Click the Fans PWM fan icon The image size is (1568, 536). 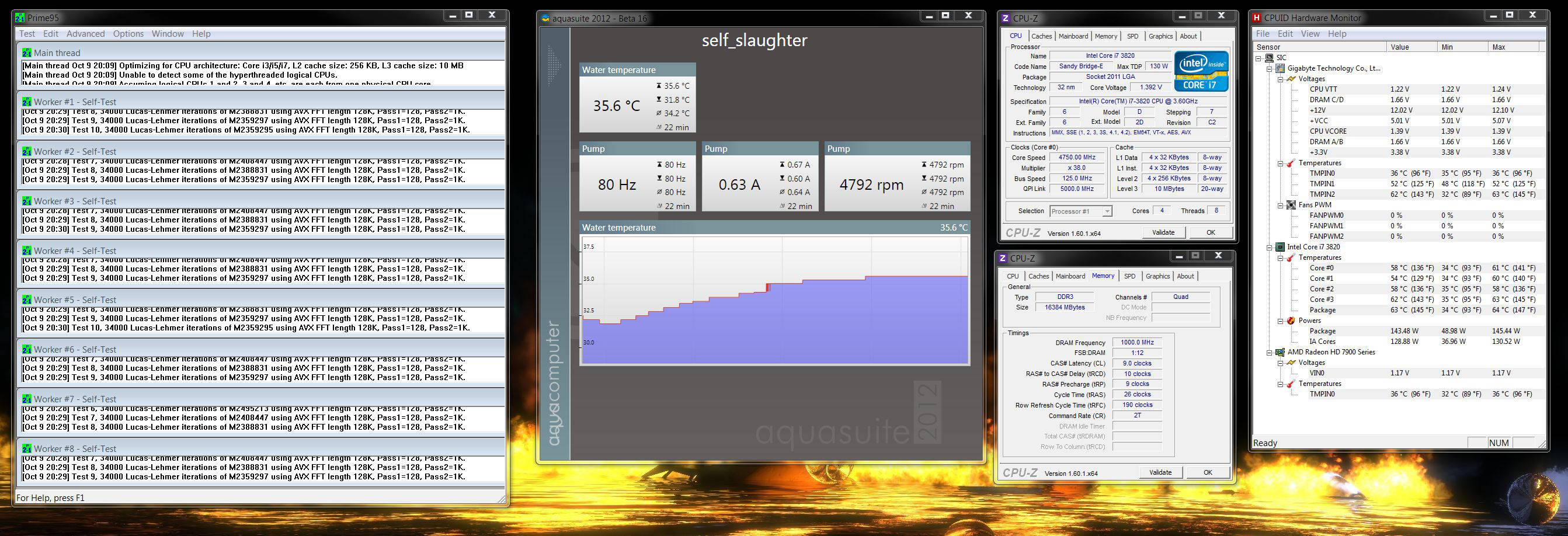[1291, 205]
